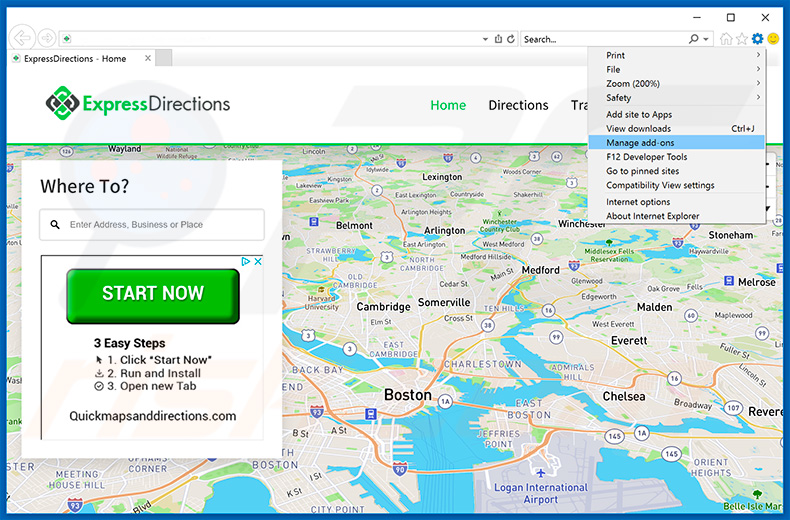
Task: Click the Chelsea label on map
Action: click(624, 396)
